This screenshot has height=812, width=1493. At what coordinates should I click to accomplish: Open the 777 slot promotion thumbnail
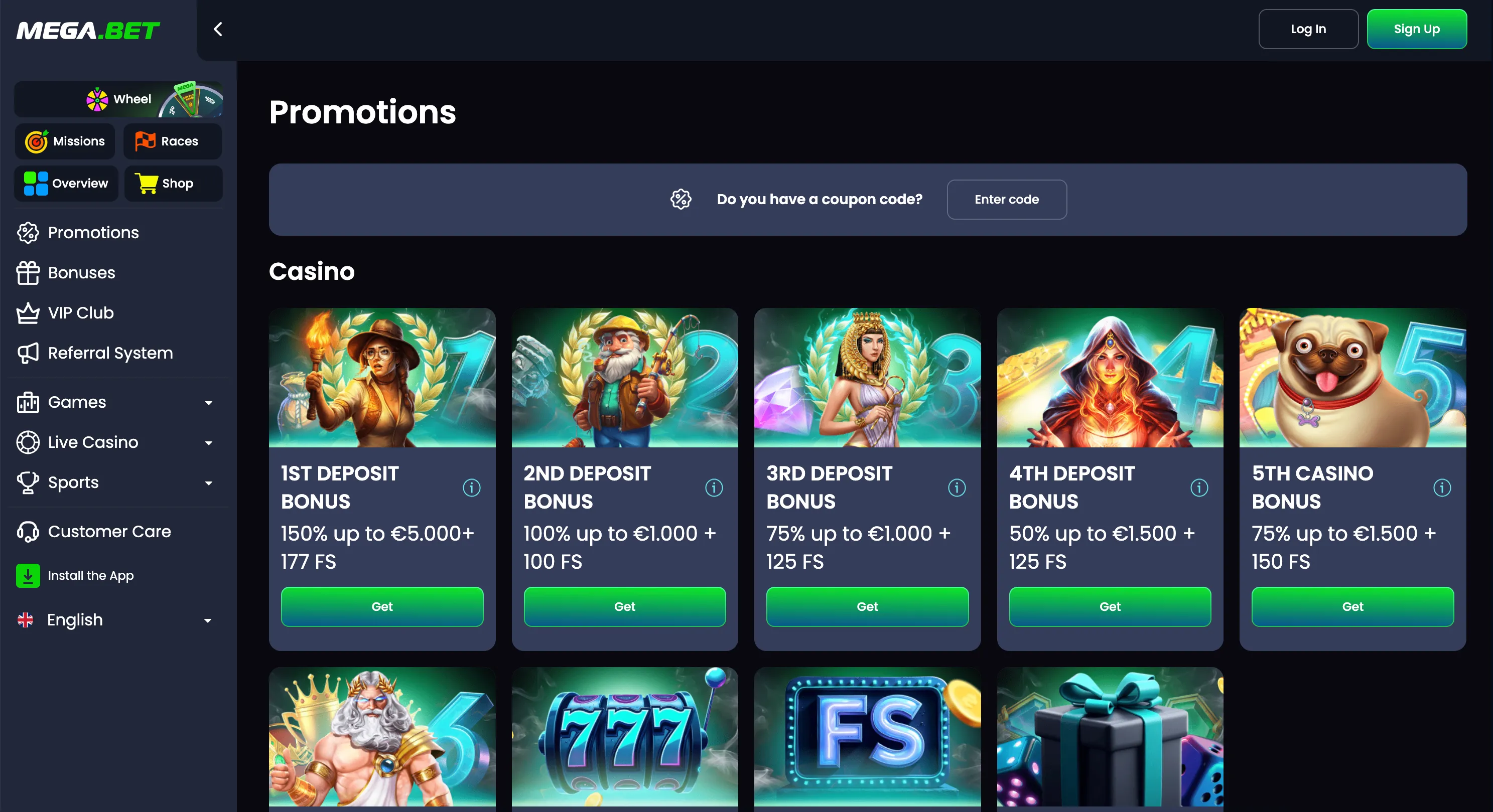(x=625, y=737)
